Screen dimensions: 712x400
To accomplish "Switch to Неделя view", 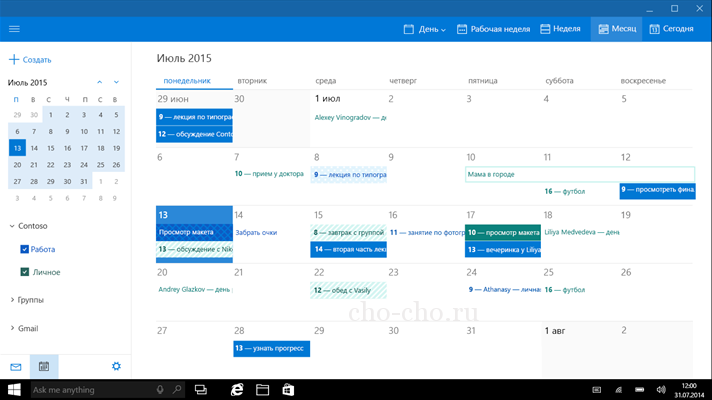I will point(560,29).
